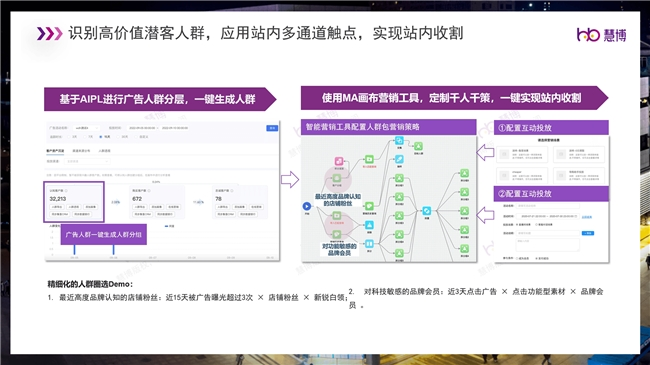The height and width of the screenshot is (365, 650).
Task: Select the 78 customer count card
Action: coord(240,202)
